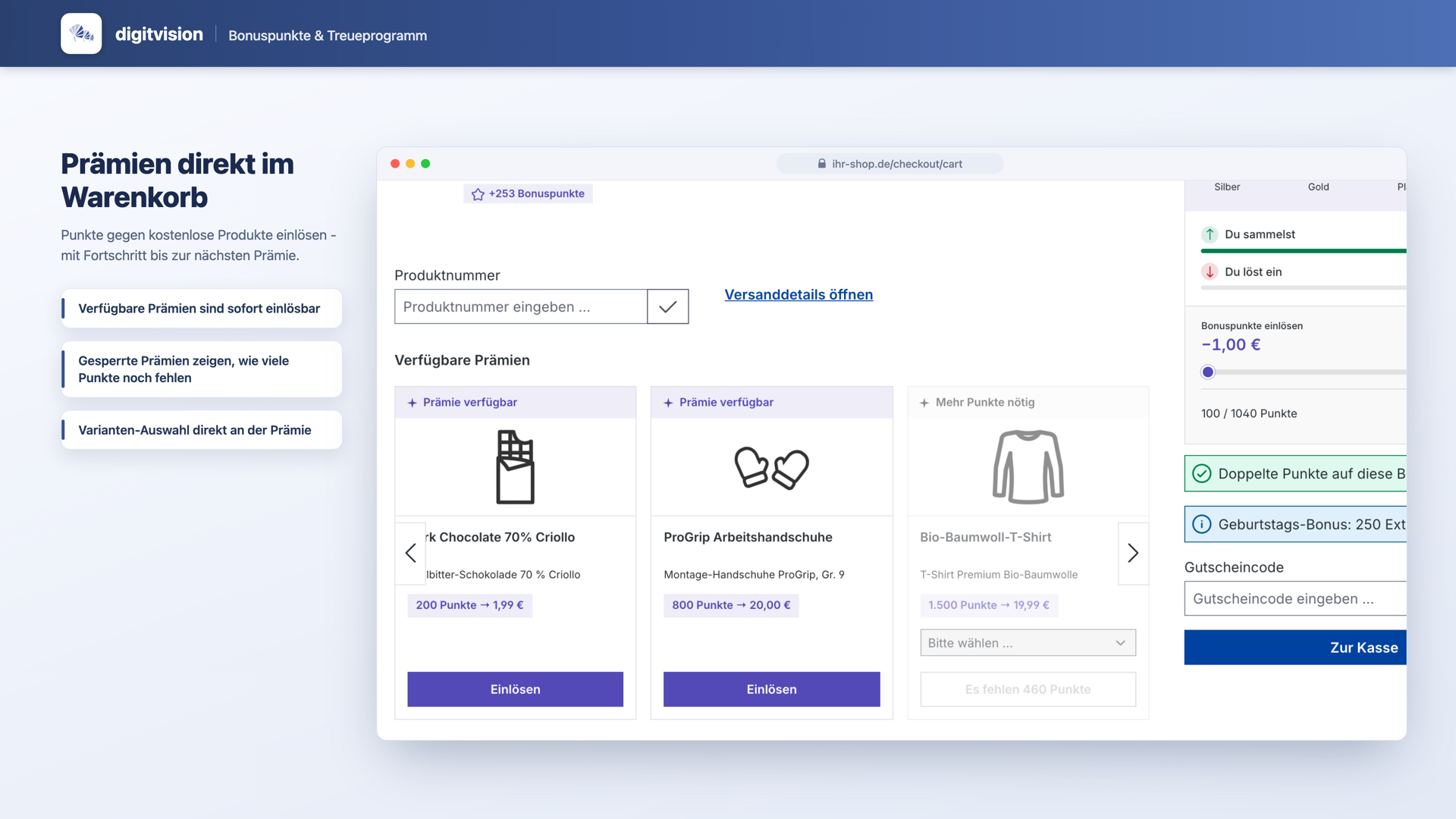1456x819 pixels.
Task: Open the Versanddetails öffnen link
Action: [799, 294]
